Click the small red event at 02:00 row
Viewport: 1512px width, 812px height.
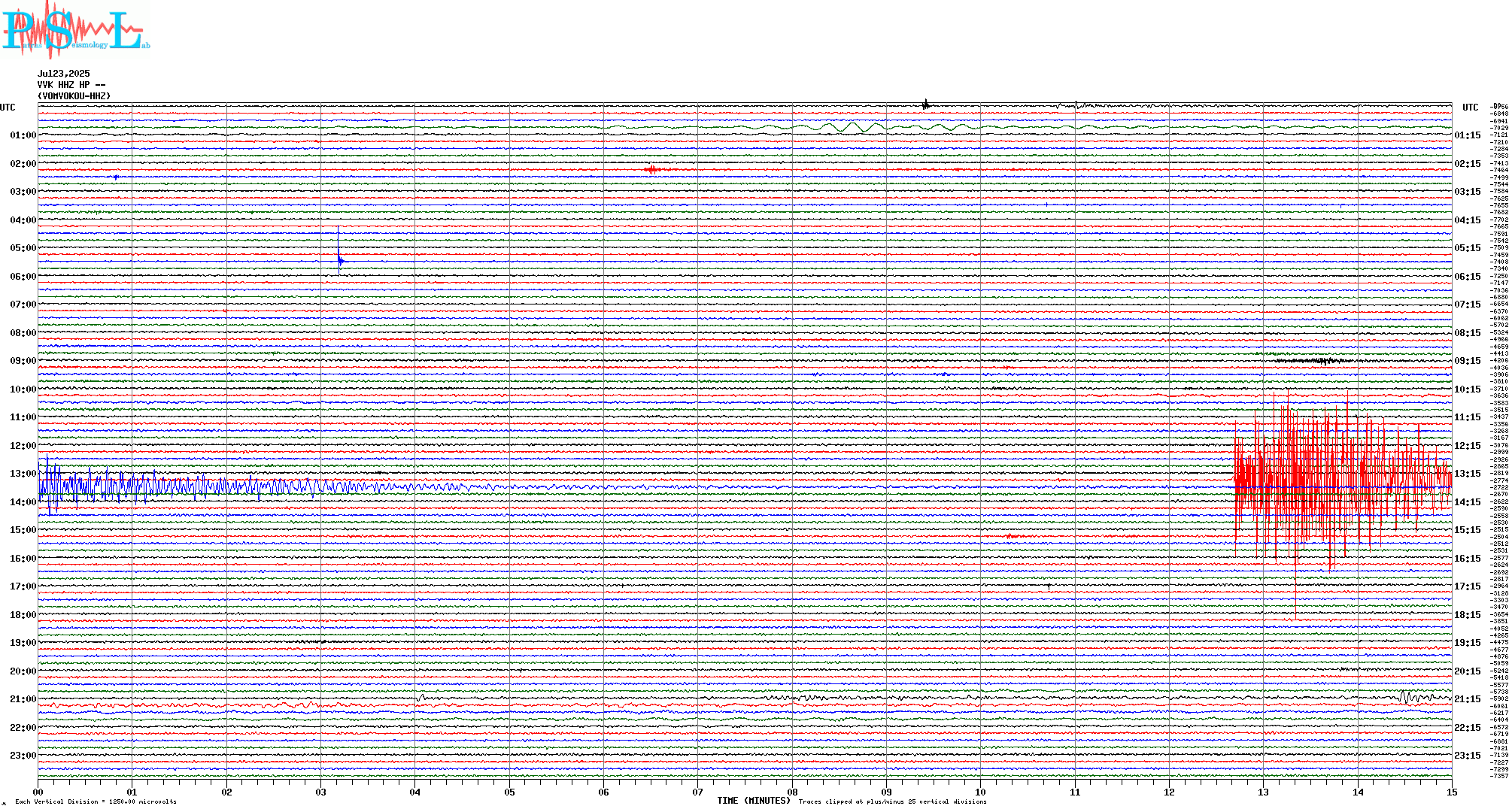tap(653, 170)
